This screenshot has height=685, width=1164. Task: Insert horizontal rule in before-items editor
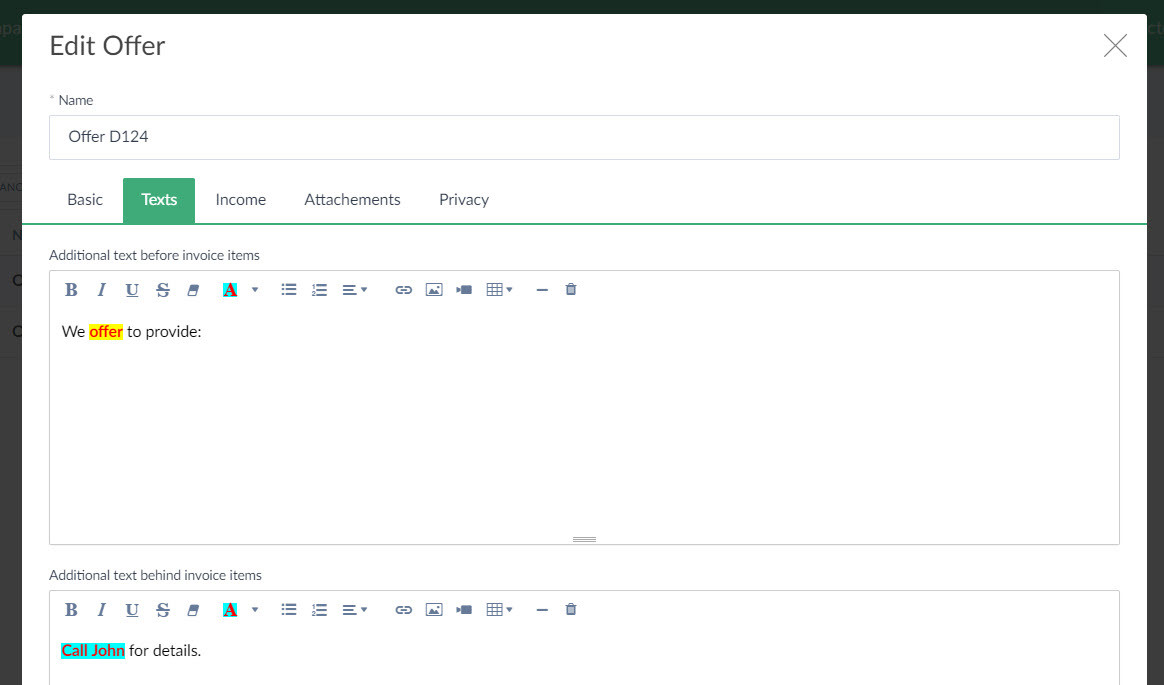point(542,289)
